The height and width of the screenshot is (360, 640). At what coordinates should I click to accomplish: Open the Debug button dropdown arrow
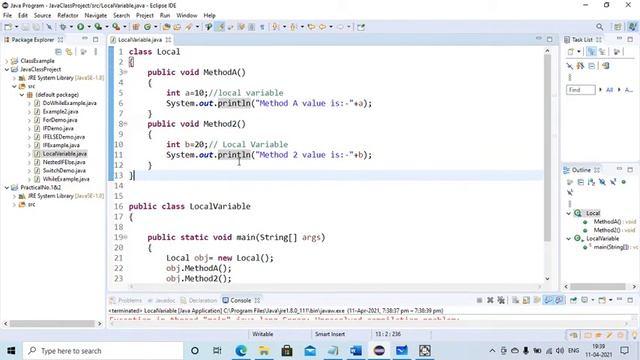click(x=71, y=27)
